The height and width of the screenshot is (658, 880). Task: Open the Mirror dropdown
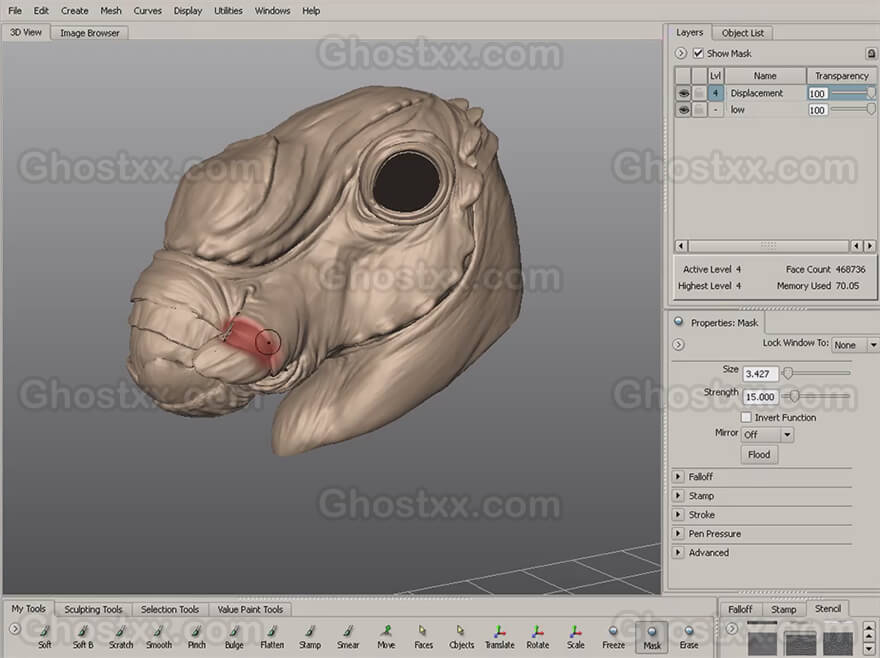767,435
